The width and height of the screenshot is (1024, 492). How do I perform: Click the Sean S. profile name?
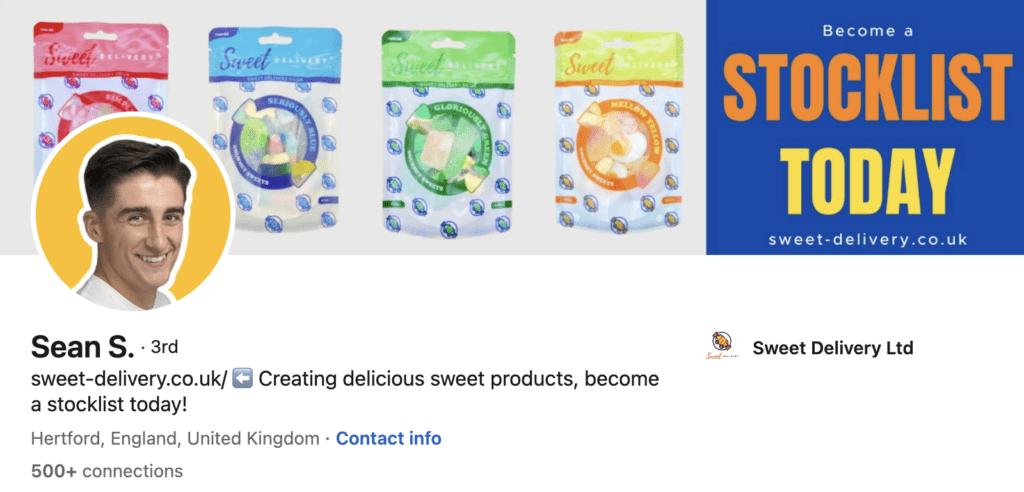(x=82, y=347)
